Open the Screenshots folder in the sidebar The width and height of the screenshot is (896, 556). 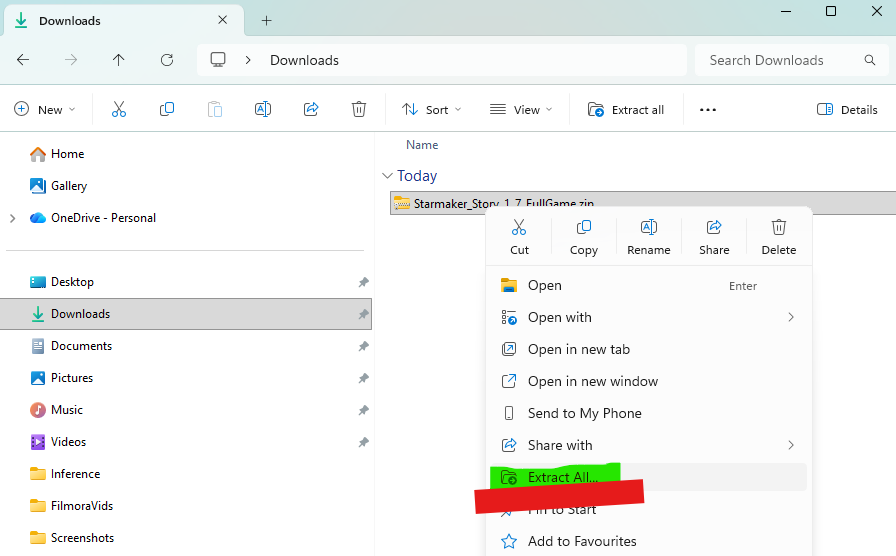72,538
